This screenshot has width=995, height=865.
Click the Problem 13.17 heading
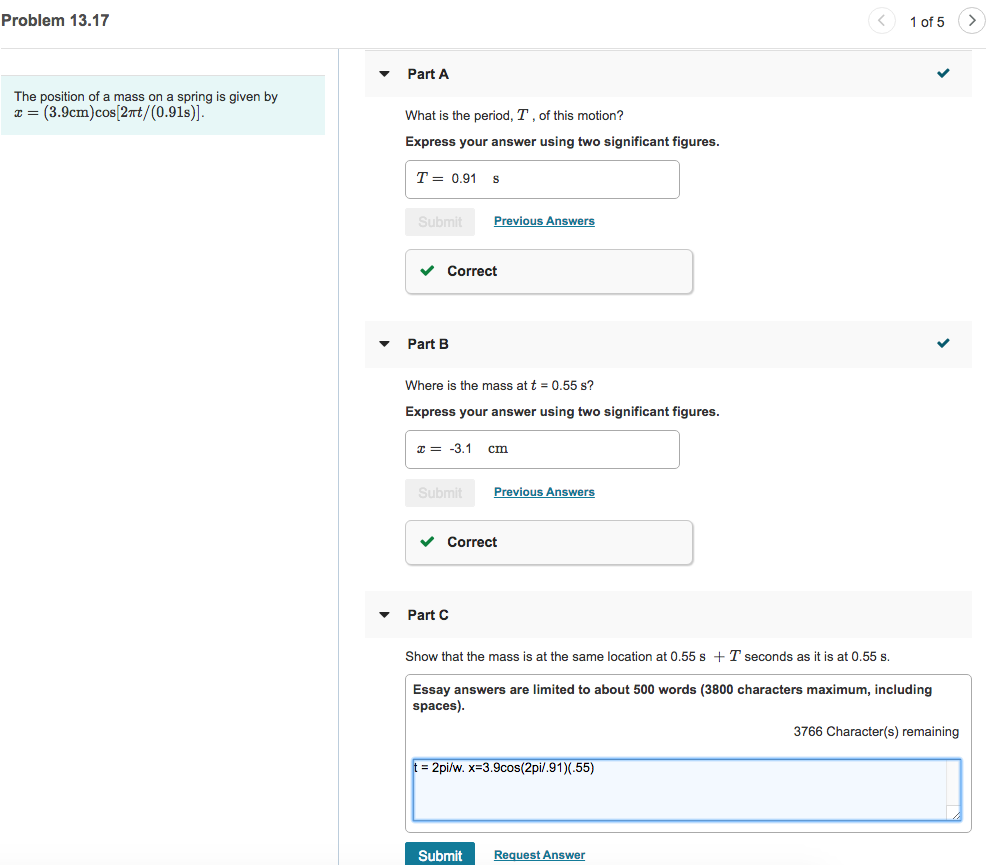pyautogui.click(x=55, y=20)
